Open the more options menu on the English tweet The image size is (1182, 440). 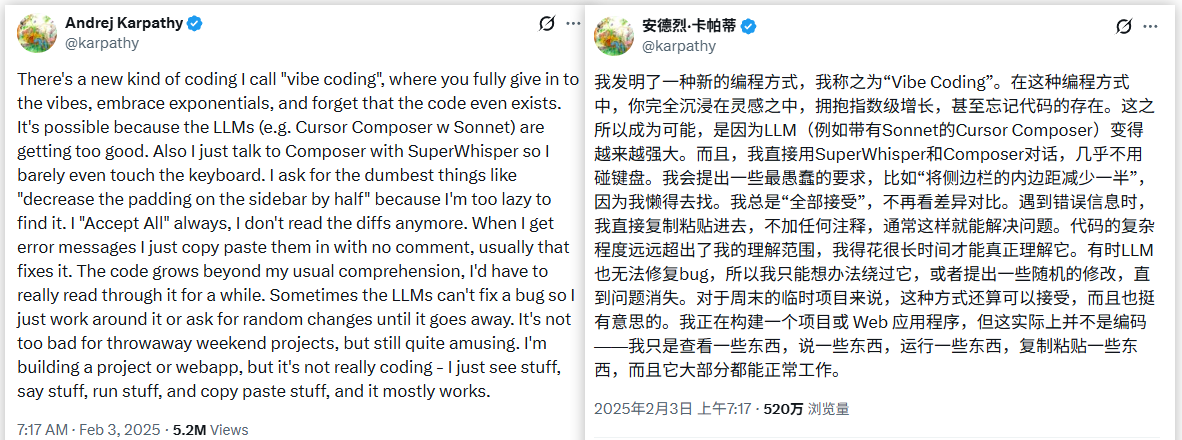pos(572,24)
